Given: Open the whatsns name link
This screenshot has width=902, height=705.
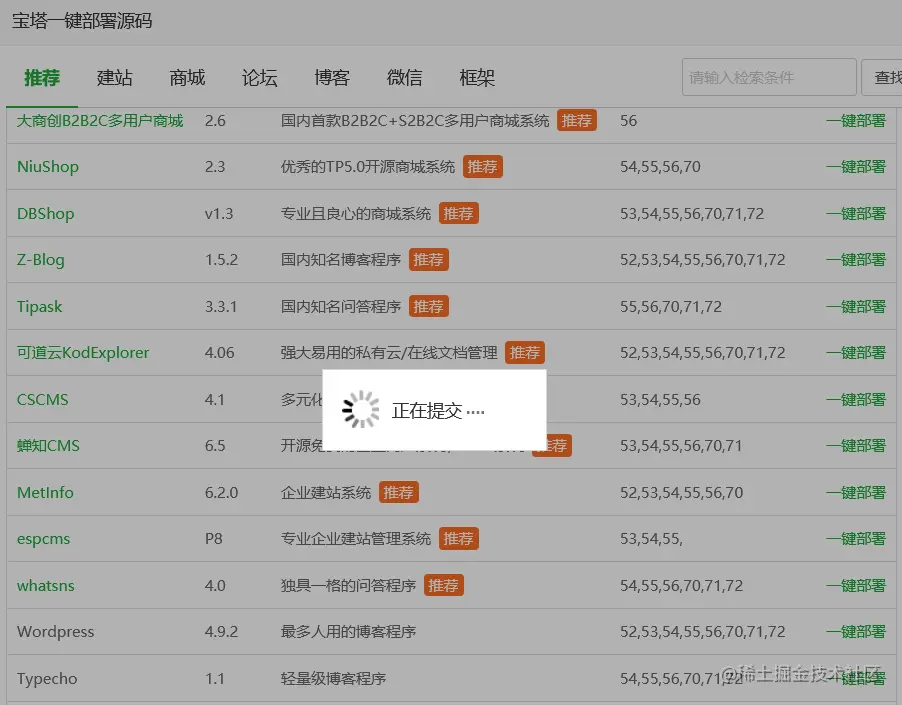Looking at the screenshot, I should click(x=45, y=585).
